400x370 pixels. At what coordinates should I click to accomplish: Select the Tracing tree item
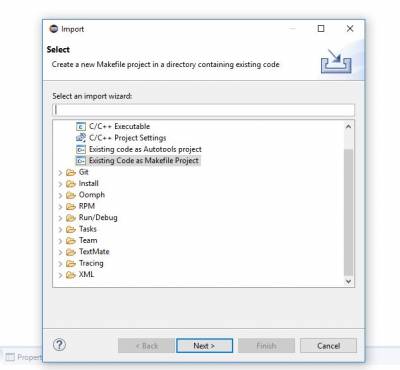pyautogui.click(x=91, y=263)
